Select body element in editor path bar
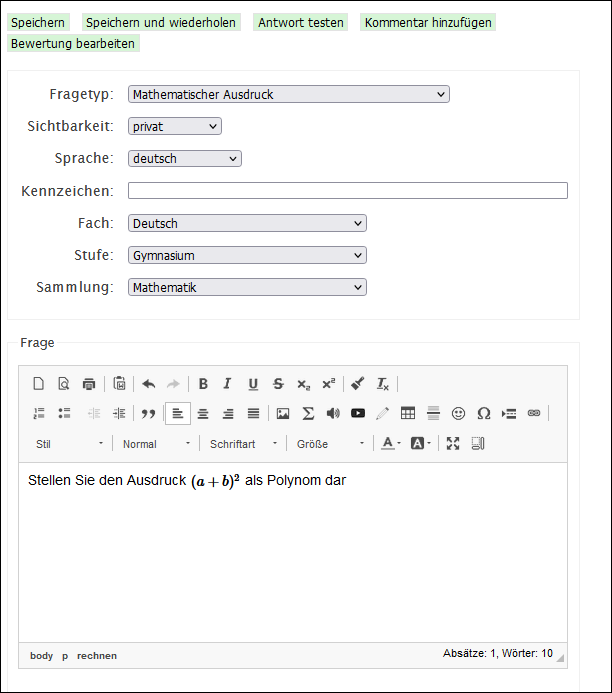The height and width of the screenshot is (693, 612). [41, 655]
